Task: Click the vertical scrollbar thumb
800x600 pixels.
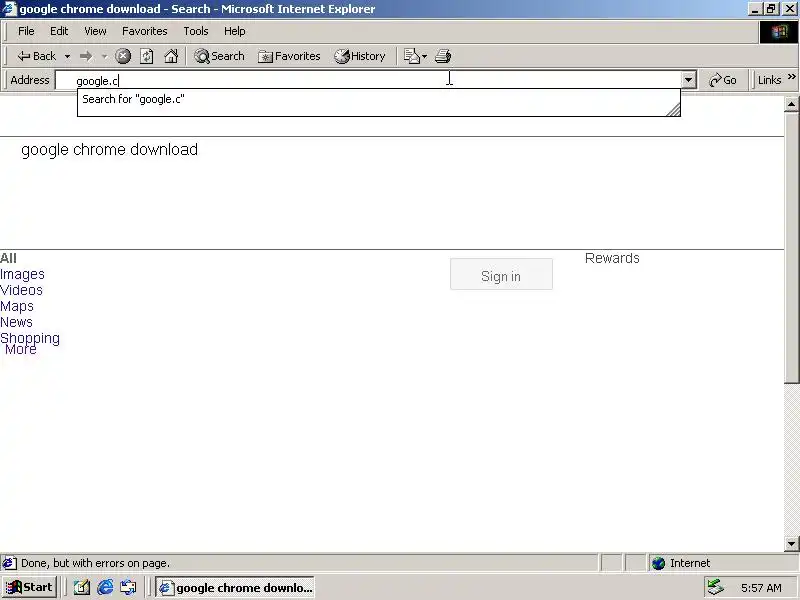Action: (x=791, y=247)
